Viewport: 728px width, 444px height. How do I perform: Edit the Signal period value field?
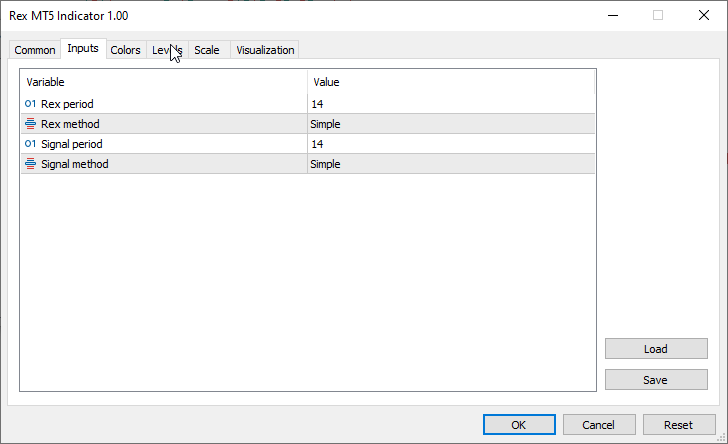coord(450,144)
